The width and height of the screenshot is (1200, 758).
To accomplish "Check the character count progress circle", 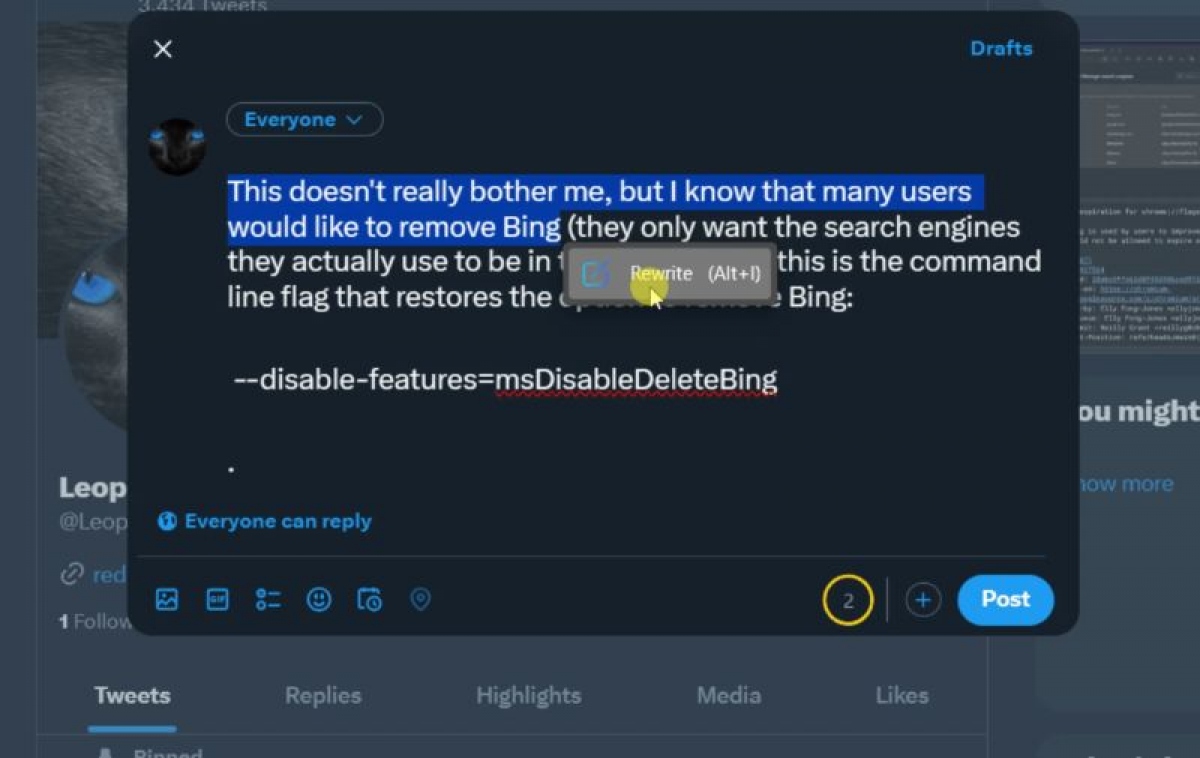I will pyautogui.click(x=847, y=599).
